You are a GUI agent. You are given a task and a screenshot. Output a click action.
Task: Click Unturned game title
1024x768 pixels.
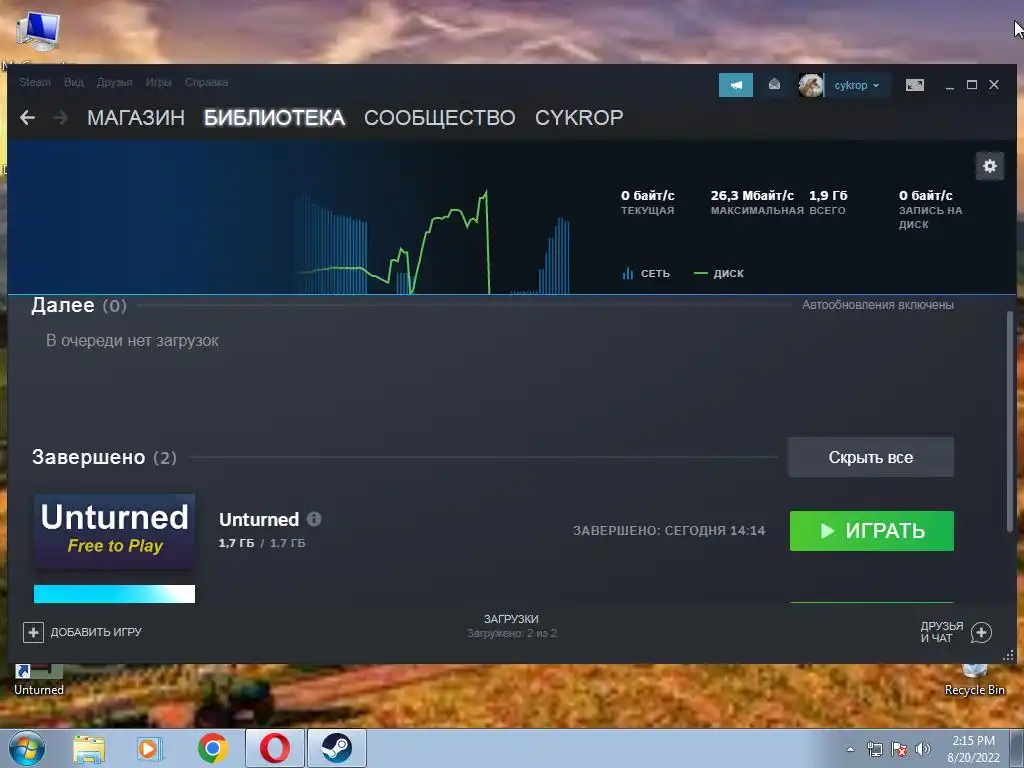(x=259, y=519)
